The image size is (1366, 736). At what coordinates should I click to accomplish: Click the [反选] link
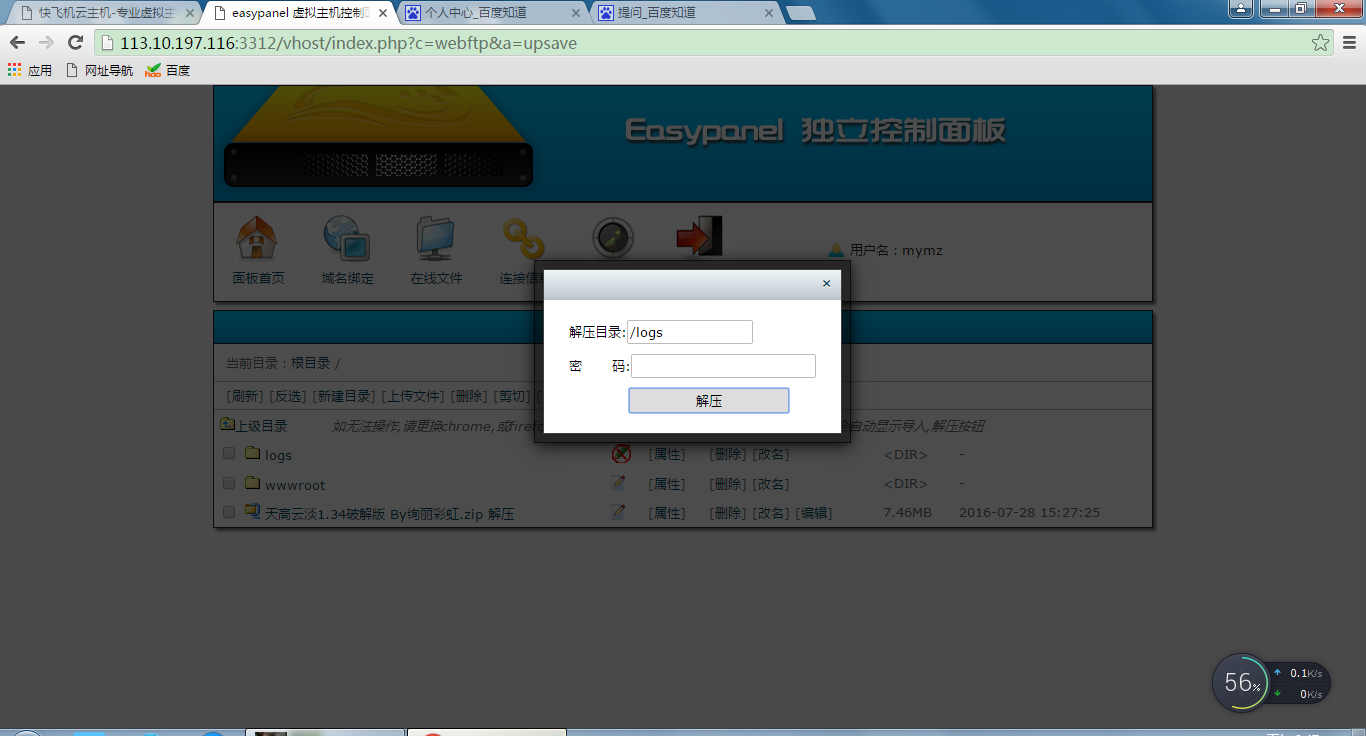click(288, 396)
